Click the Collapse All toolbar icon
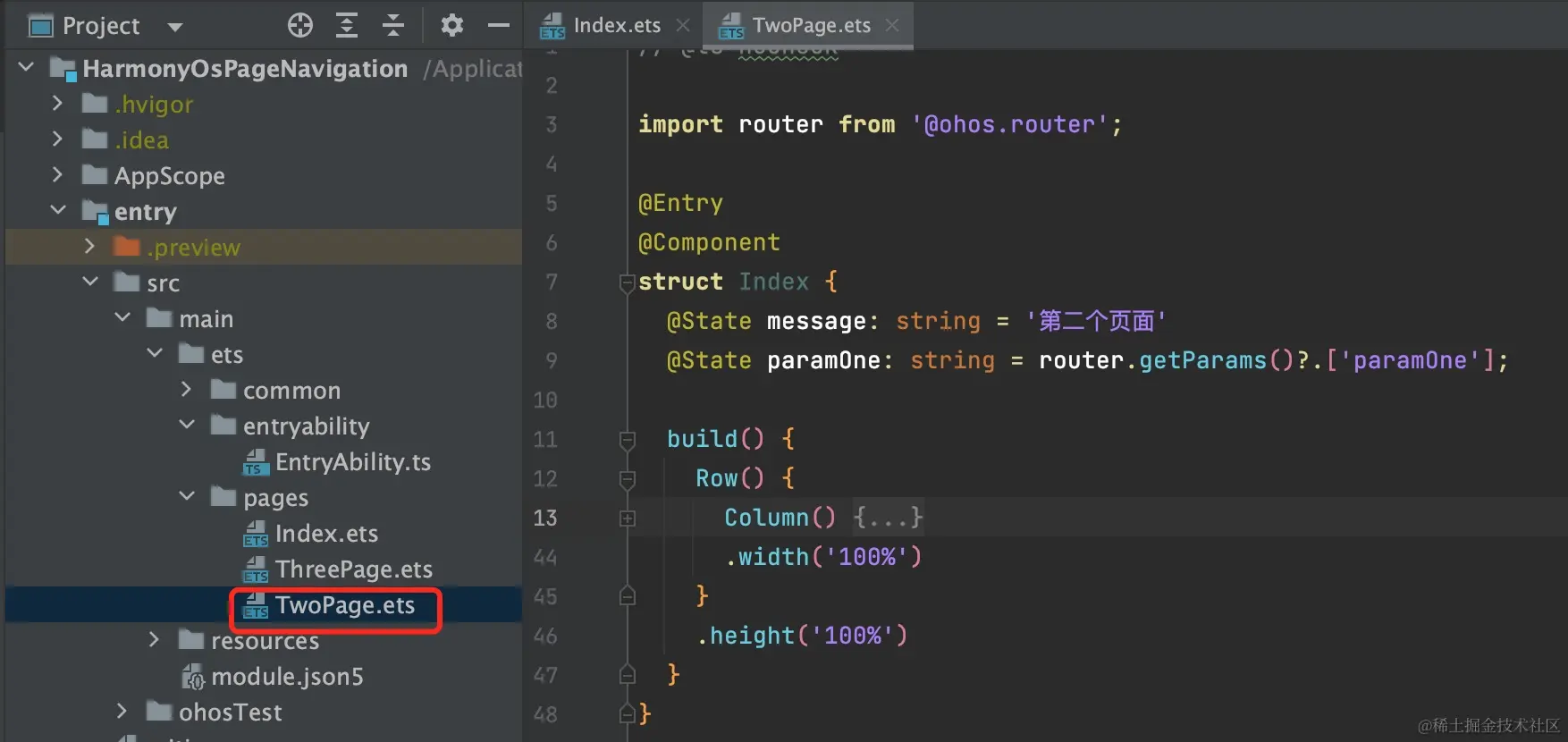 point(393,25)
